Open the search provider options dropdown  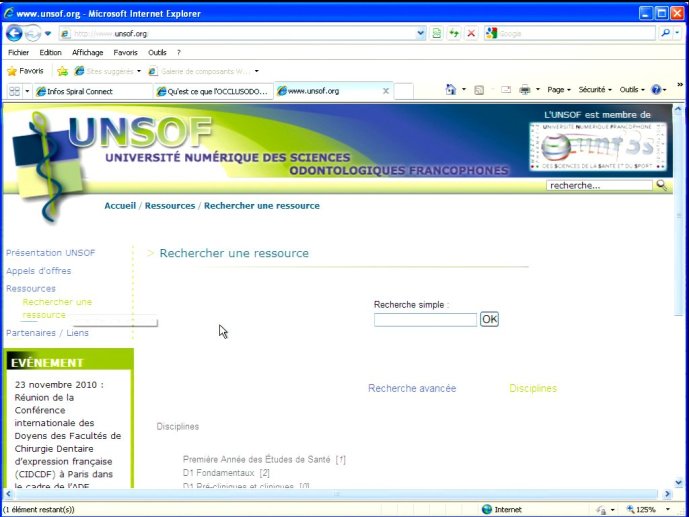[677, 33]
